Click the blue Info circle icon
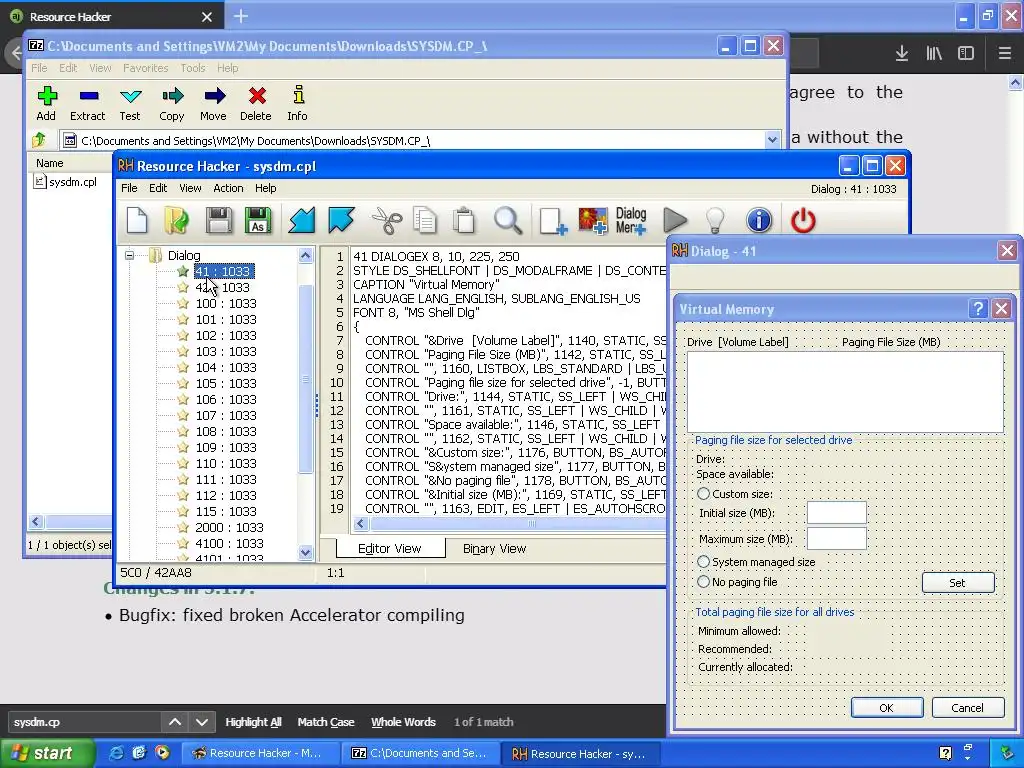This screenshot has width=1024, height=768. pos(759,221)
